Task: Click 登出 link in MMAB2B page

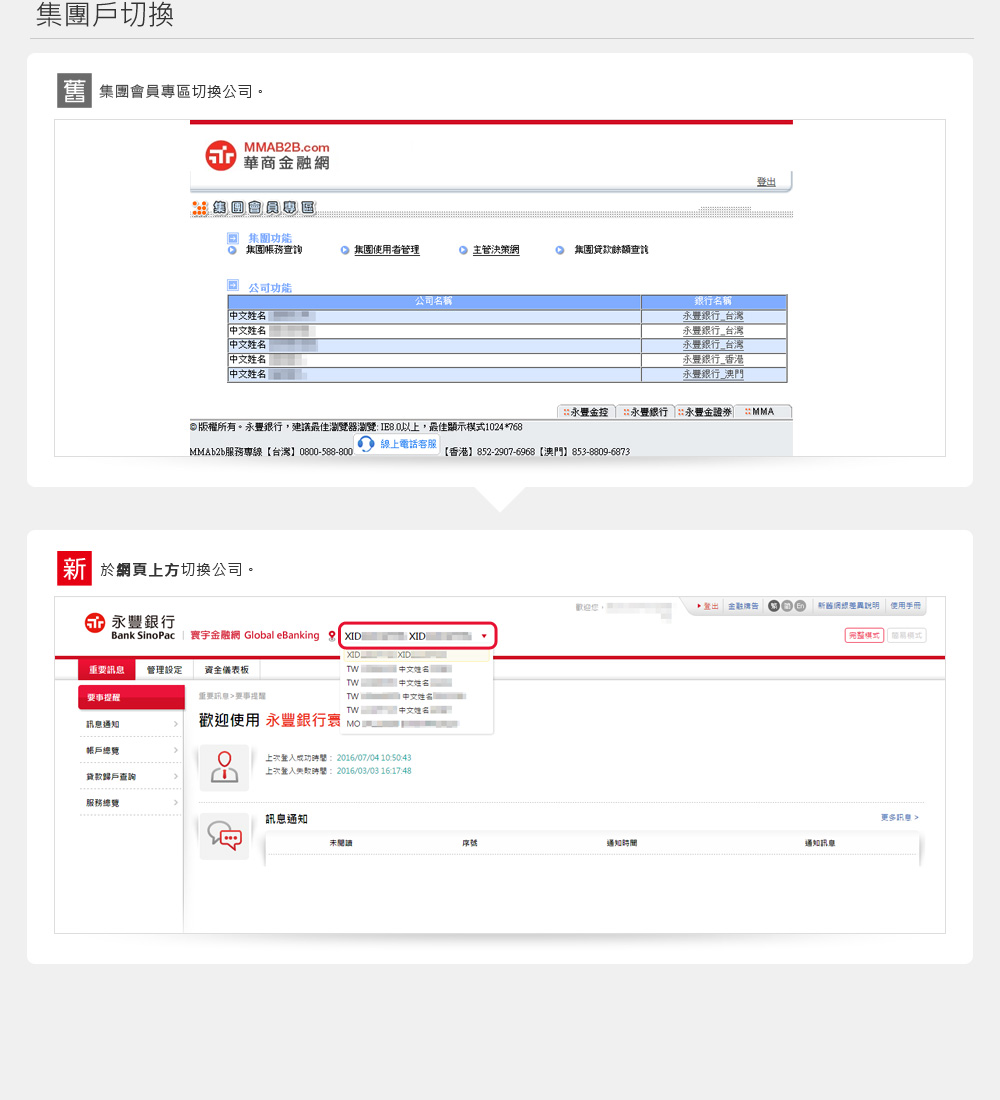Action: click(x=766, y=182)
